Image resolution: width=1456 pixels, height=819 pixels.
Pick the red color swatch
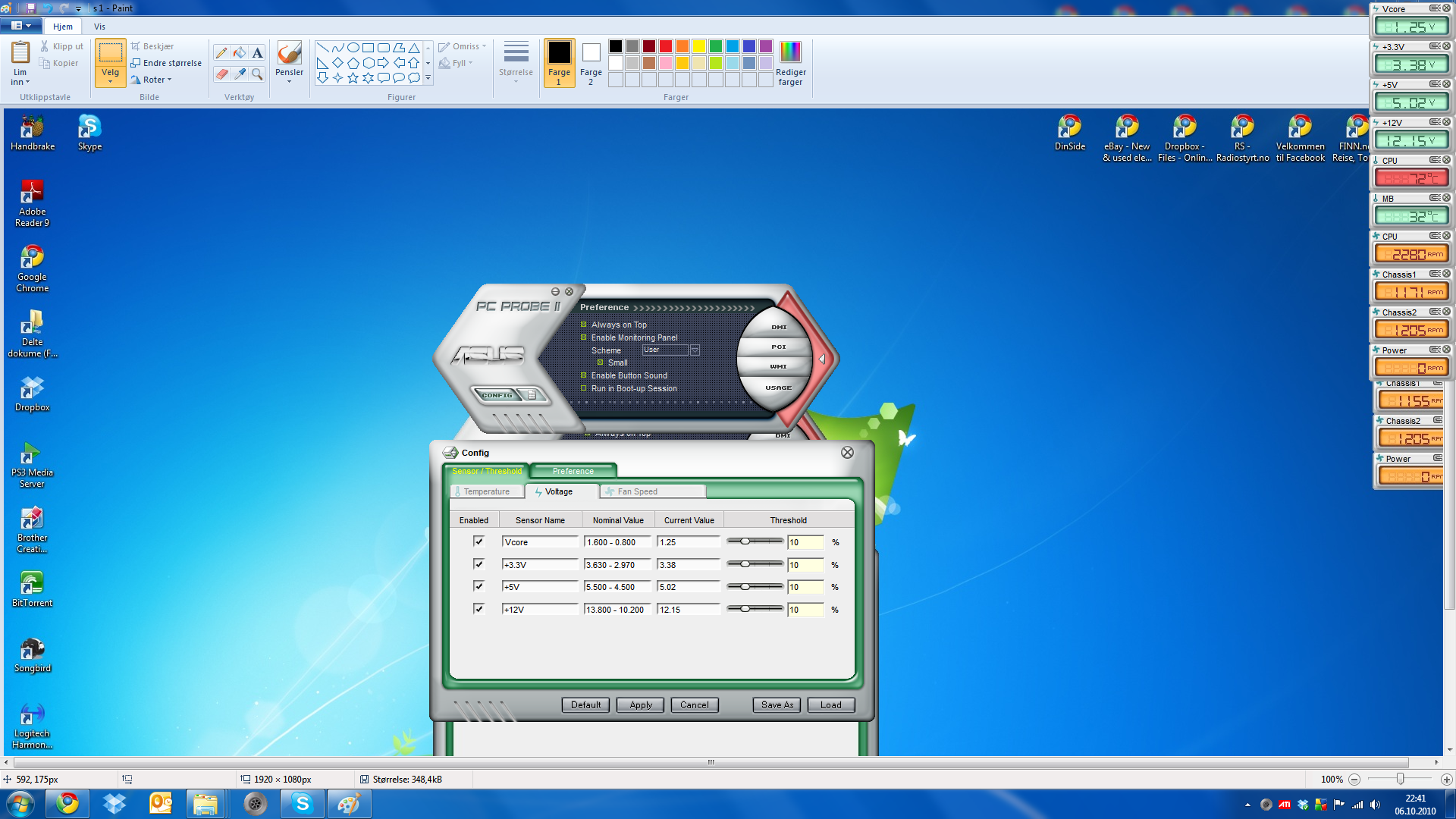tap(666, 46)
